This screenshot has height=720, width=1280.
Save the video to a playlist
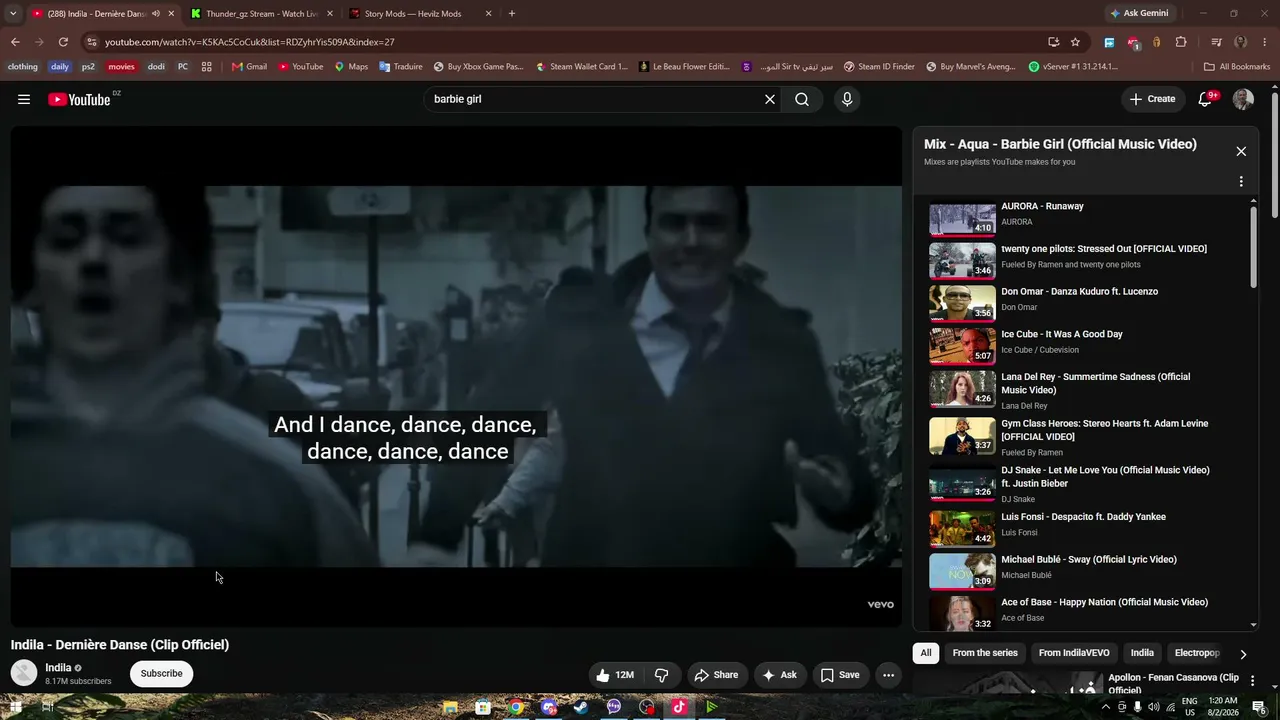[840, 675]
